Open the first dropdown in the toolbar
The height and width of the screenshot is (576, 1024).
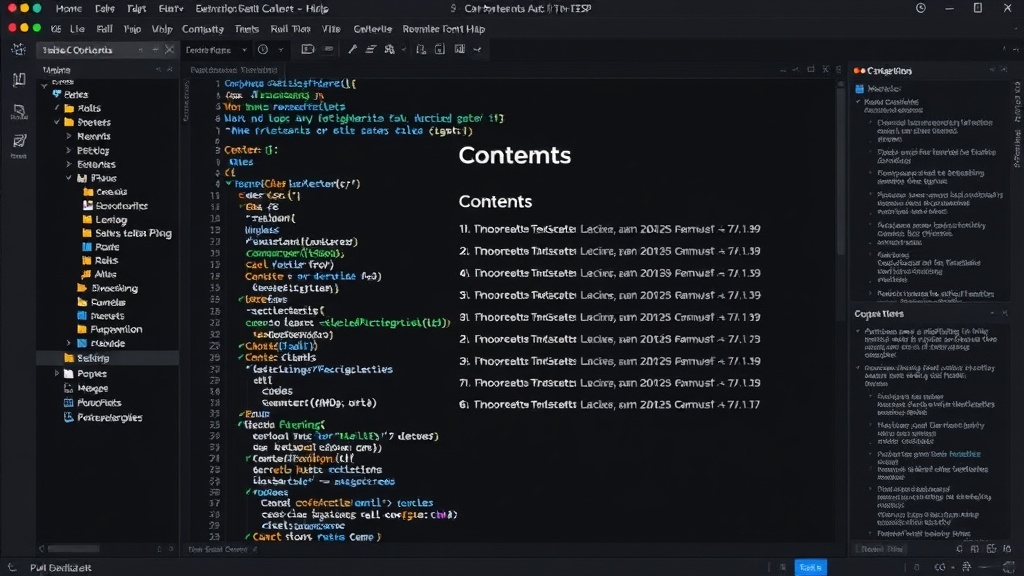[216, 50]
